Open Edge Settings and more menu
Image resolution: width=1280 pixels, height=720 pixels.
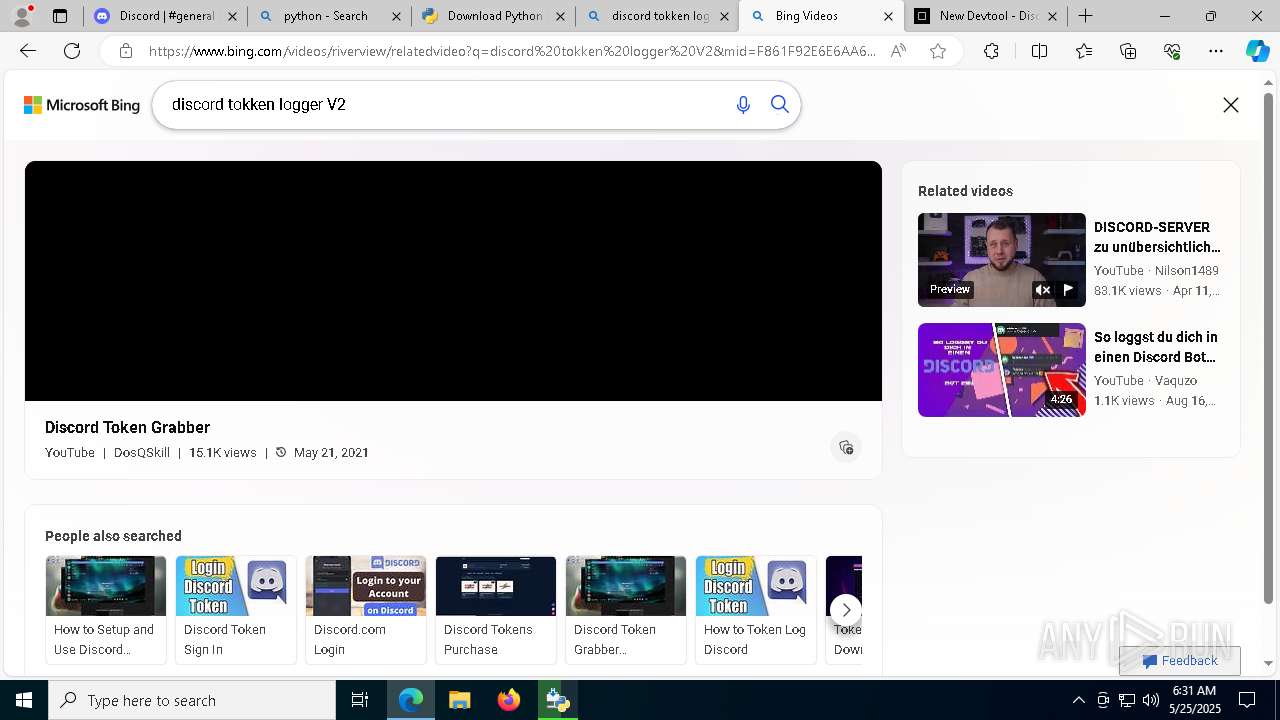[1216, 51]
